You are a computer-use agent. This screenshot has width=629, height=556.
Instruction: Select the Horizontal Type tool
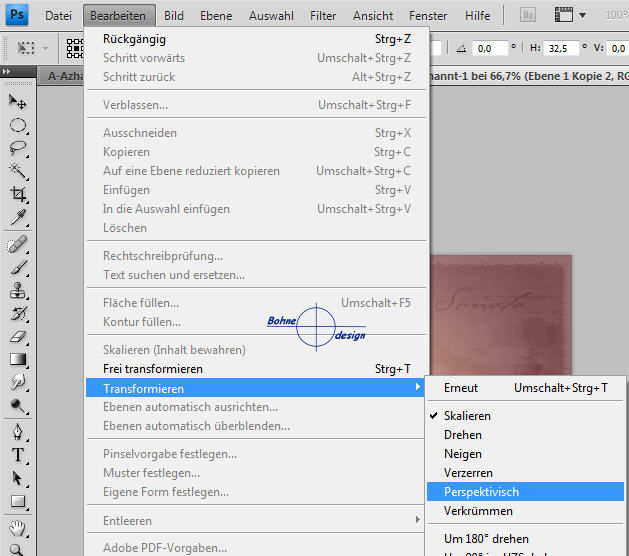pos(18,454)
